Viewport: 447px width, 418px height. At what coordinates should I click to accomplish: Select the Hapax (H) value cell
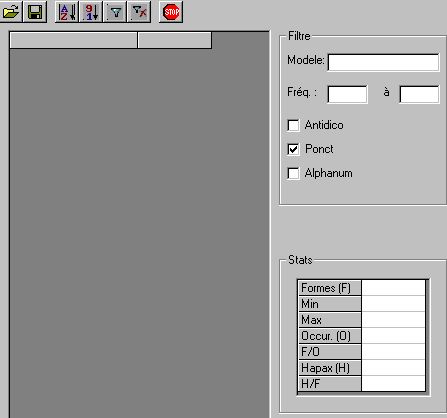(393, 368)
